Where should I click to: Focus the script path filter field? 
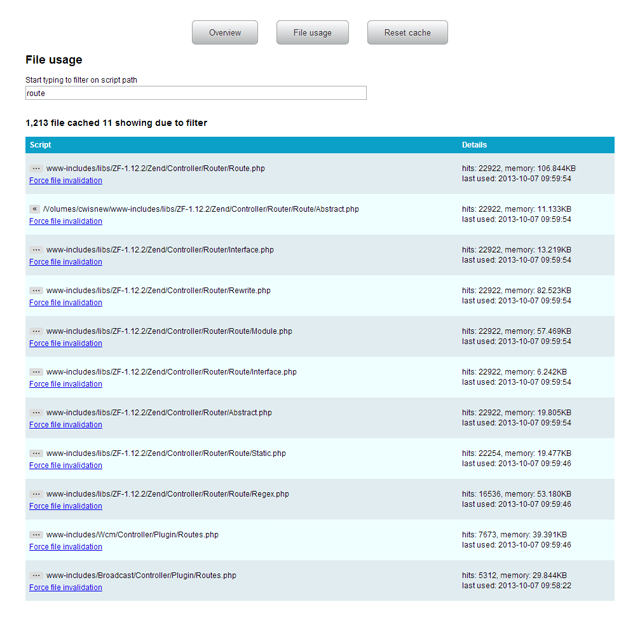tap(196, 93)
